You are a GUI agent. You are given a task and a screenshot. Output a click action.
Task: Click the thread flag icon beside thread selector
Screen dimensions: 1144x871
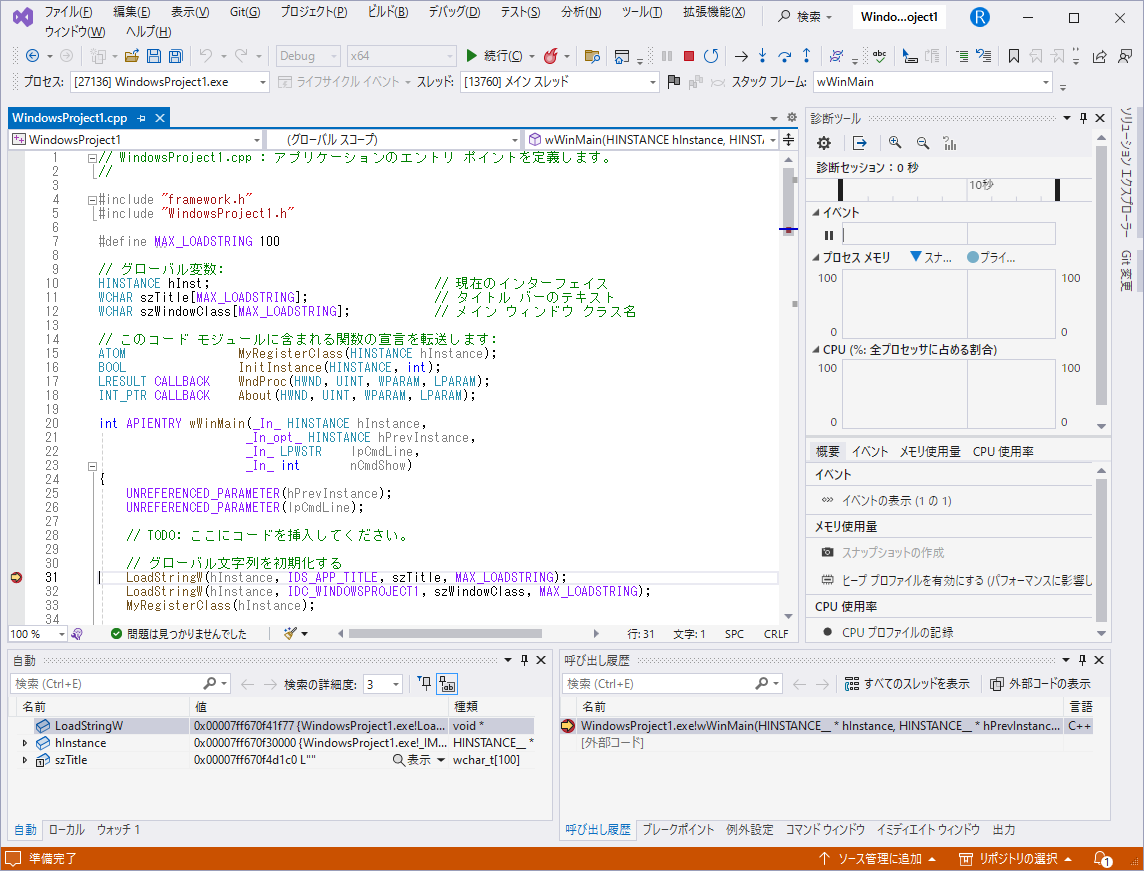click(674, 82)
